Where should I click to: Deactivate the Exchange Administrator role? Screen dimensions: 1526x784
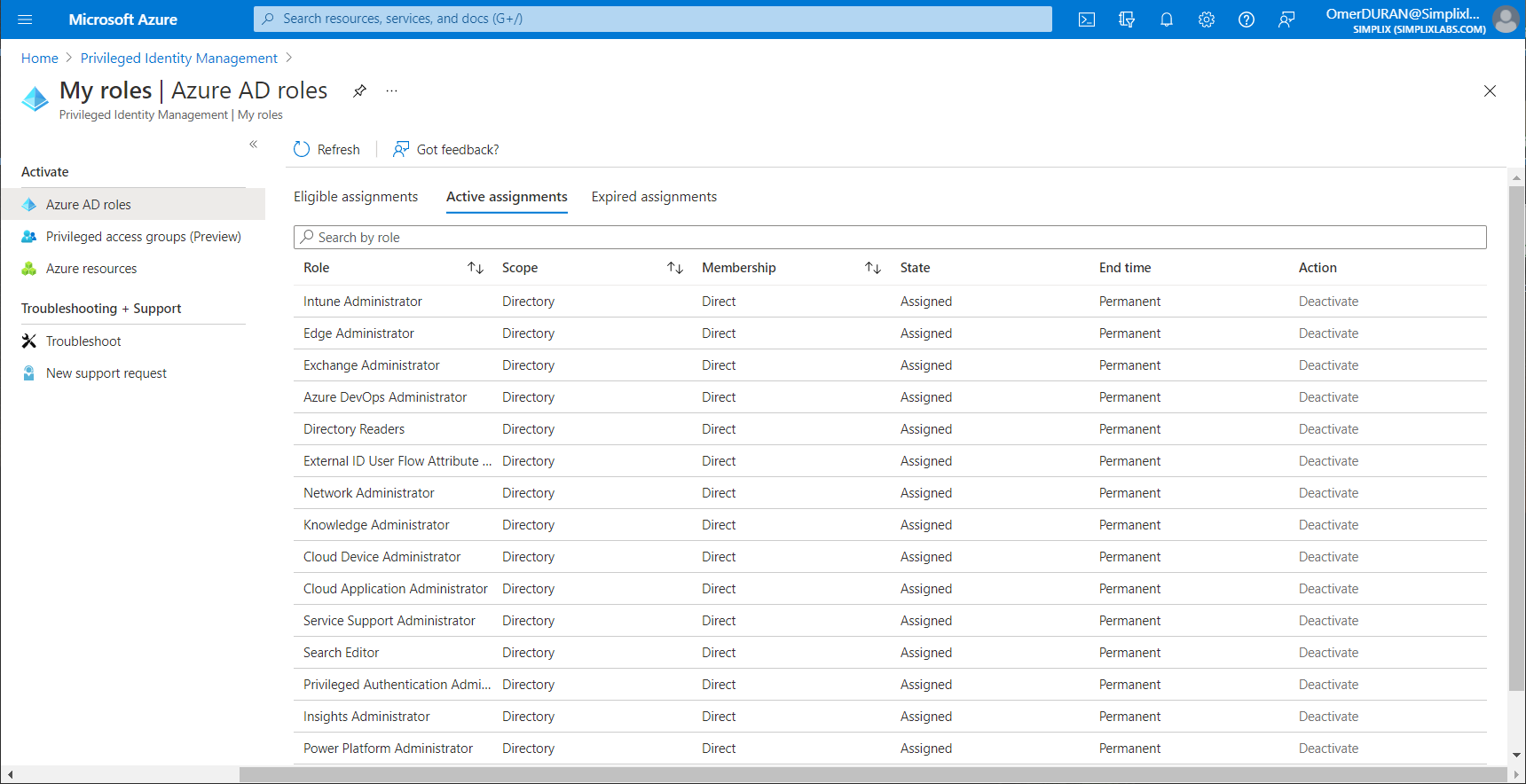click(1328, 365)
